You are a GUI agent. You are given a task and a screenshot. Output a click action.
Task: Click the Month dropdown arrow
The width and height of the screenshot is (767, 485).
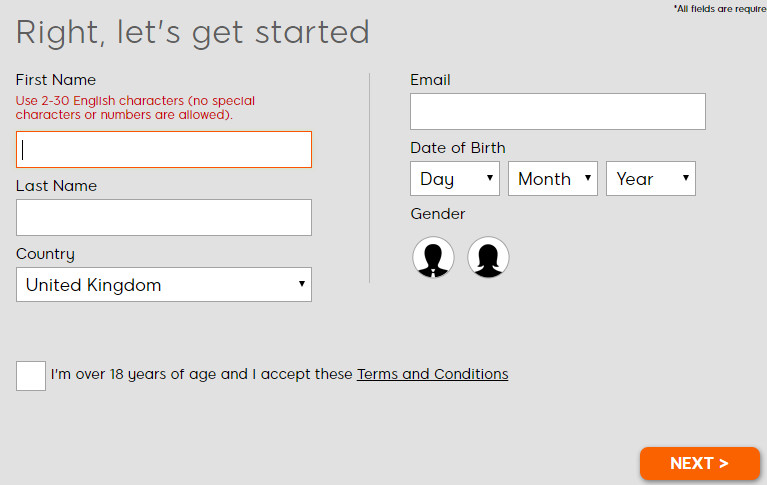[x=588, y=178]
